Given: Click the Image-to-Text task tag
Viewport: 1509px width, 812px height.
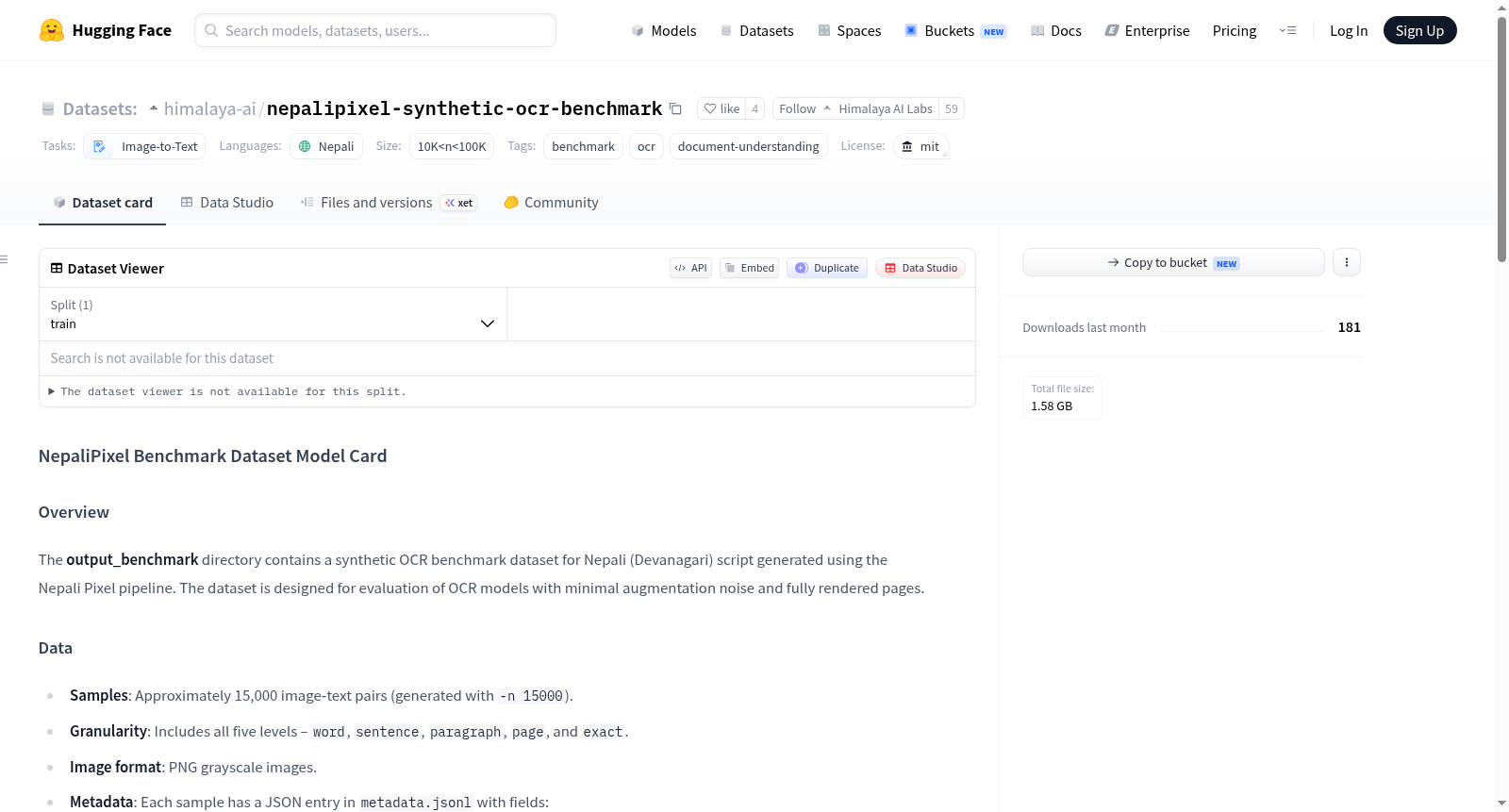Looking at the screenshot, I should tap(145, 146).
